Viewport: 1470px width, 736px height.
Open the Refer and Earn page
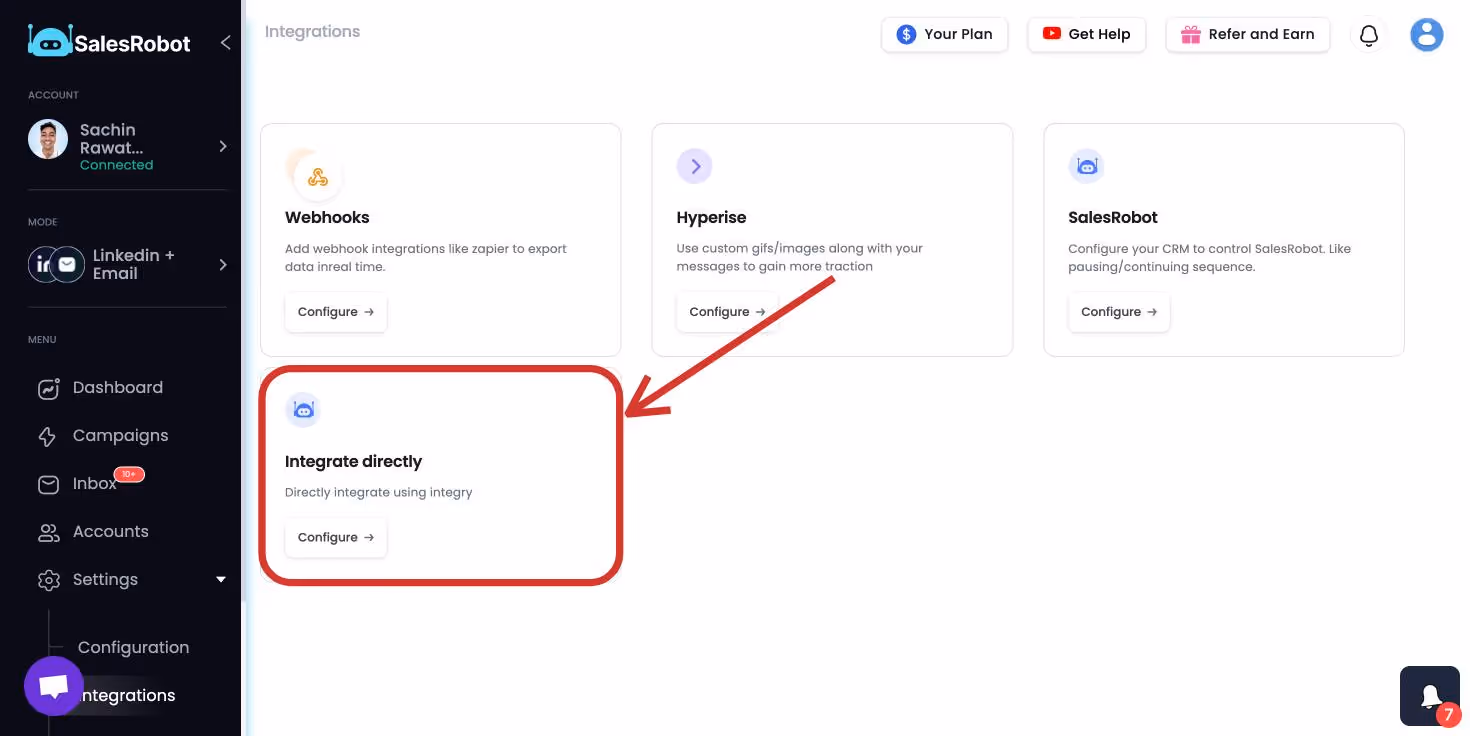(x=1248, y=33)
